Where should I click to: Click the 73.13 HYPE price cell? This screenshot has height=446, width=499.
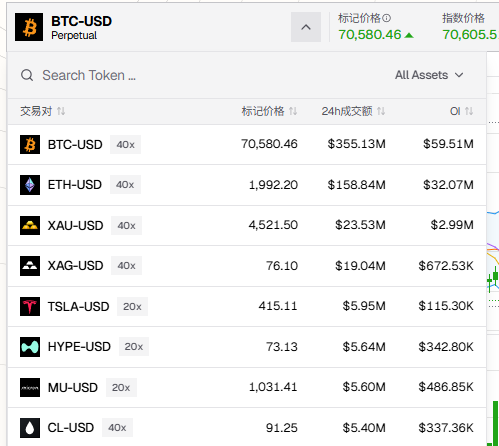pyautogui.click(x=282, y=347)
